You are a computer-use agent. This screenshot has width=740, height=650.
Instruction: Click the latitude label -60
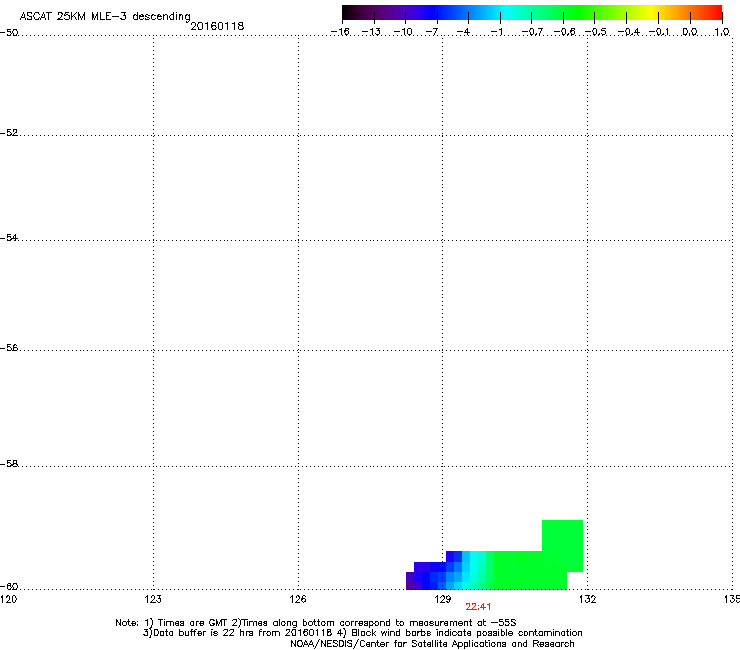9,586
